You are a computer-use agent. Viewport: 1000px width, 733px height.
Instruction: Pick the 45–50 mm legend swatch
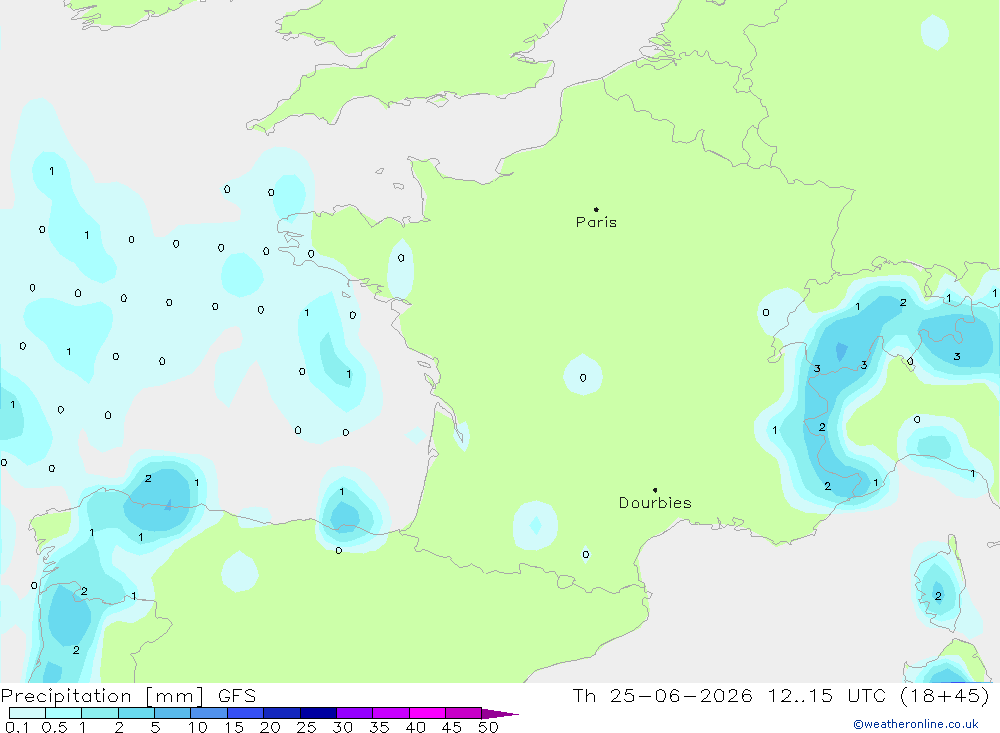click(464, 713)
